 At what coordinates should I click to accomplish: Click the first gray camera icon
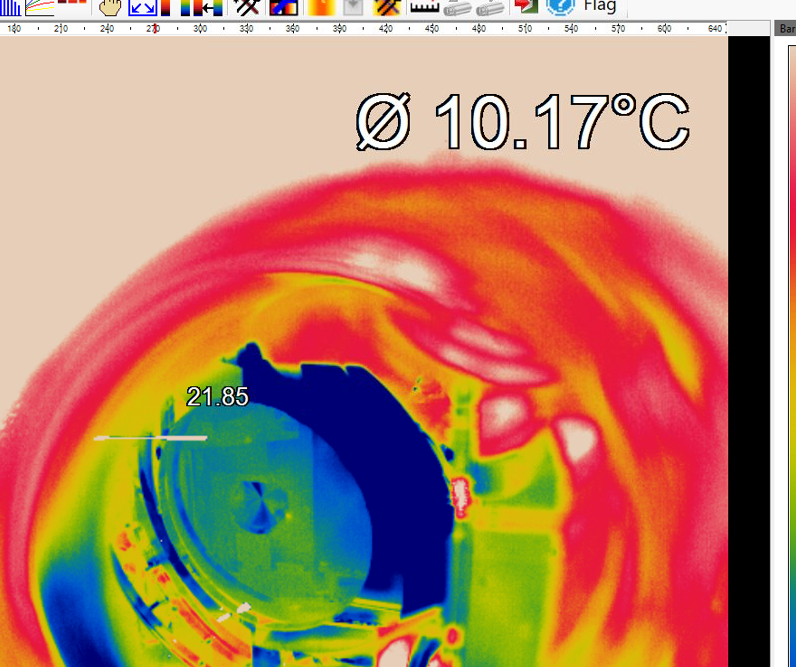457,6
